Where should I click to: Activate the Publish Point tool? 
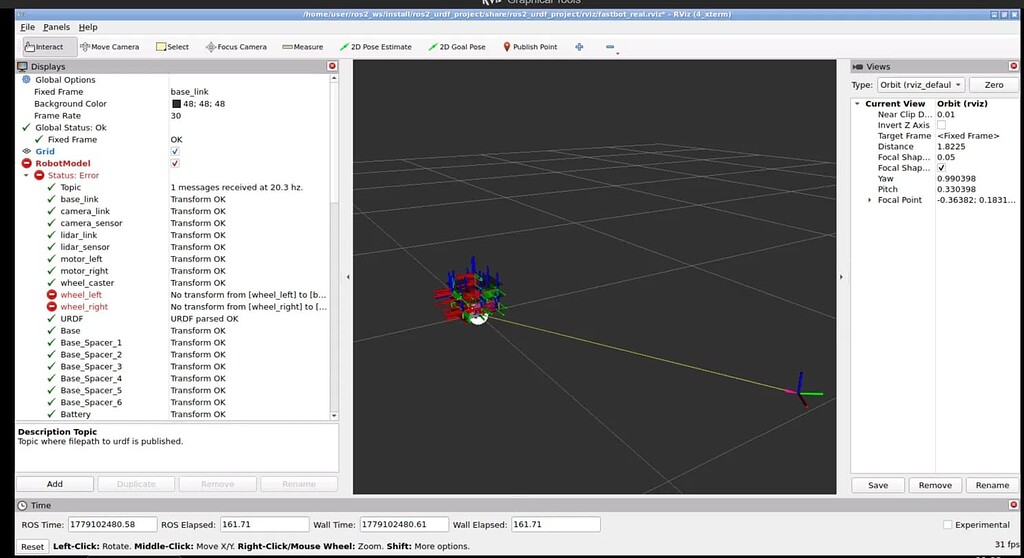(530, 47)
